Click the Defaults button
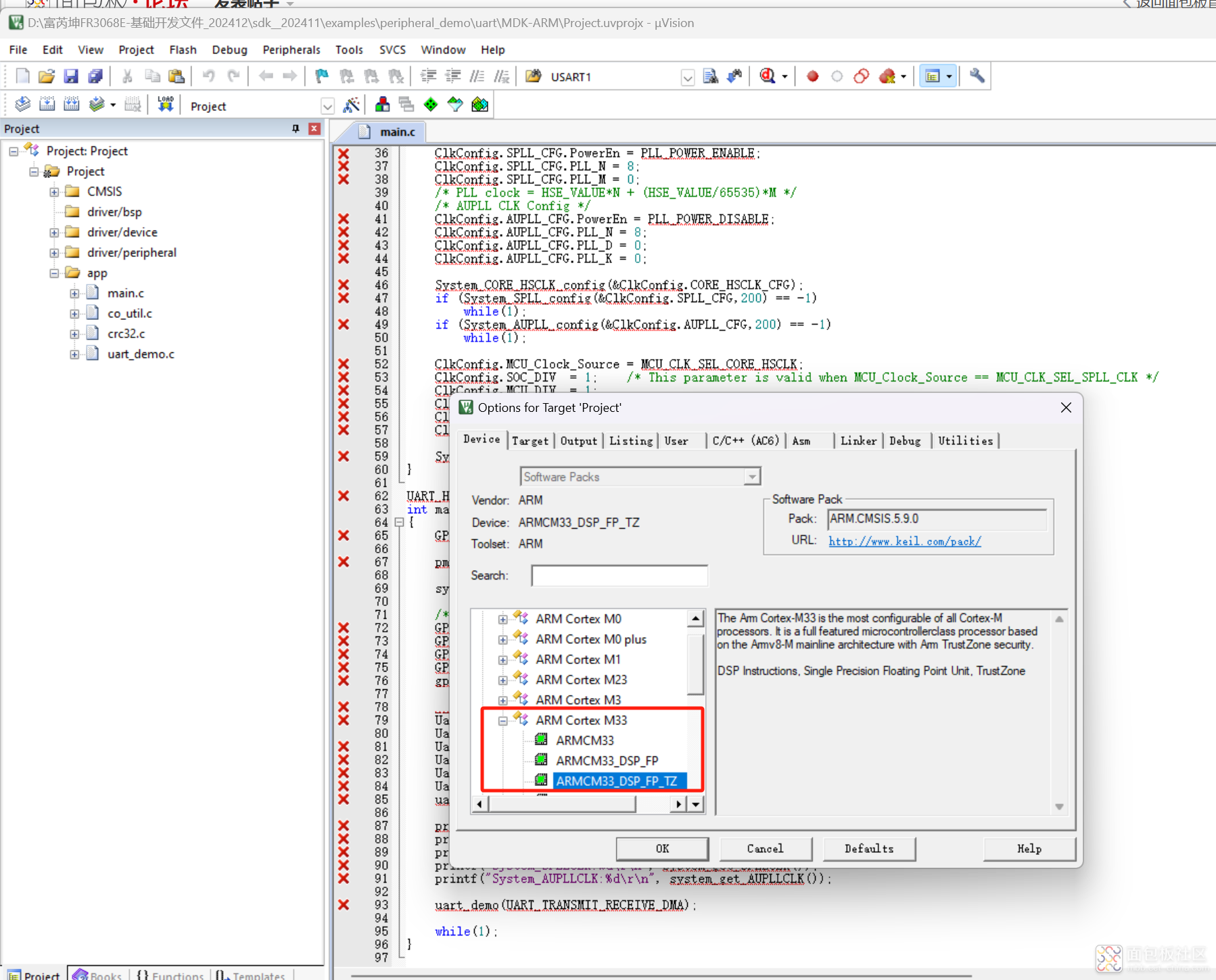 [869, 849]
